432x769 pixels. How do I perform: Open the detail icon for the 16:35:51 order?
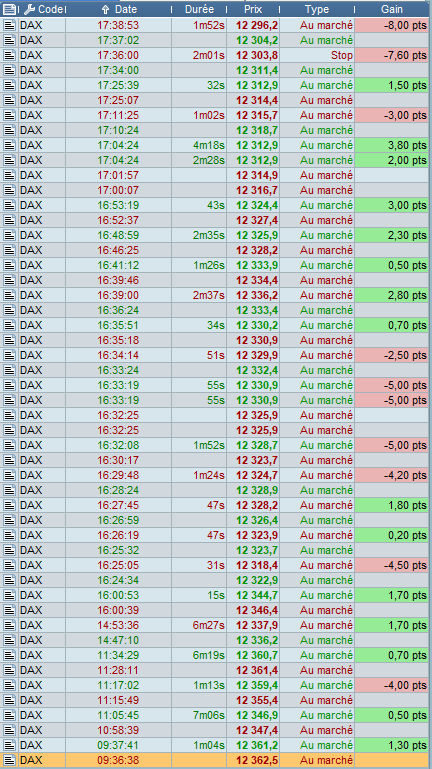click(9, 325)
